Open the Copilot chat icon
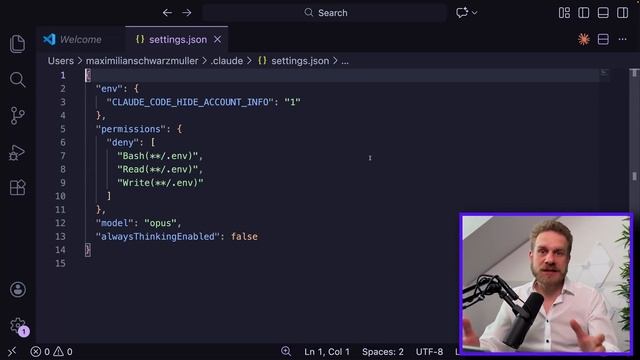 pyautogui.click(x=462, y=13)
